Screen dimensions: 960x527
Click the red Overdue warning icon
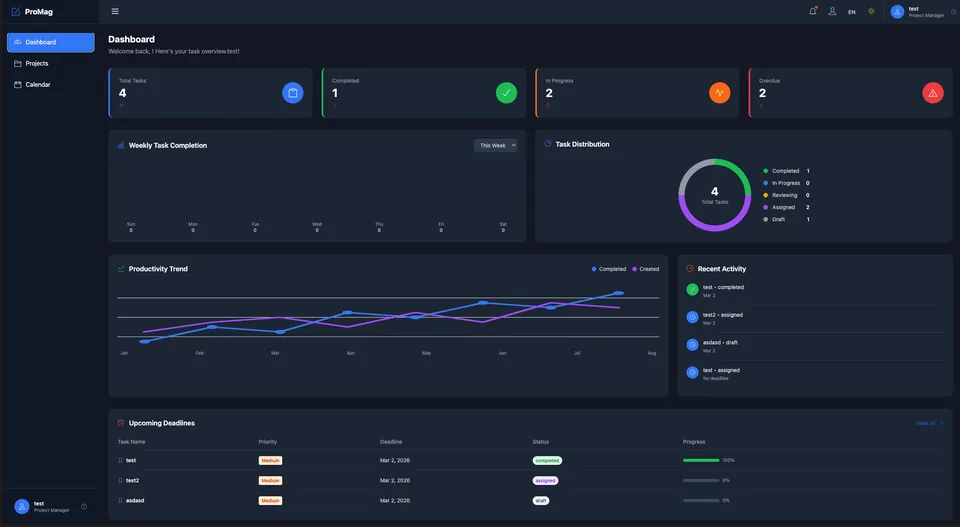pos(933,93)
